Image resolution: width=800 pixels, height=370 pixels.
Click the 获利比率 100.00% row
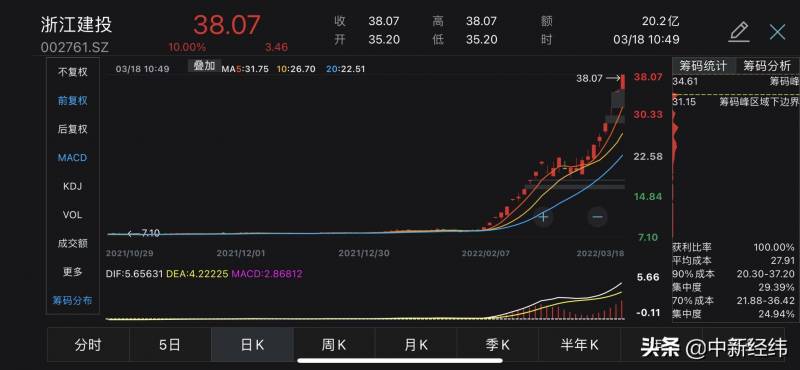point(734,248)
